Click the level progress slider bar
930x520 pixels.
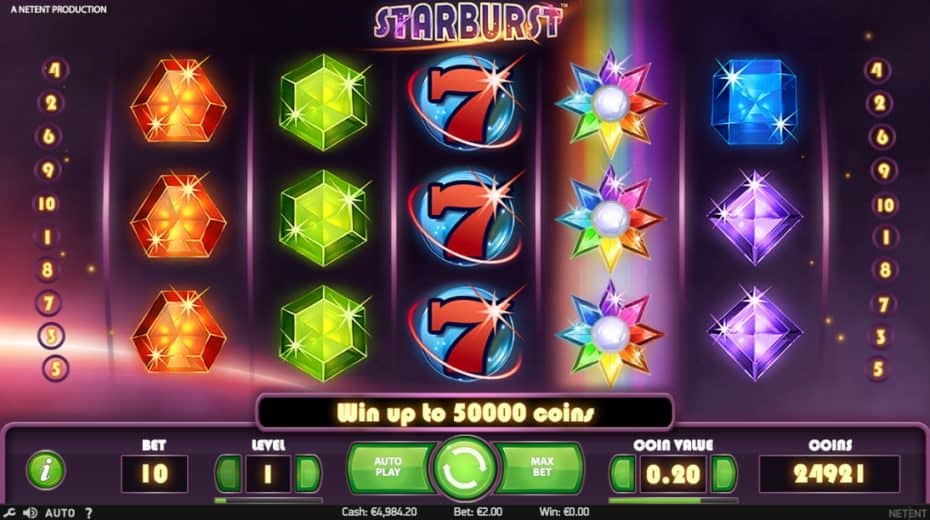point(268,500)
